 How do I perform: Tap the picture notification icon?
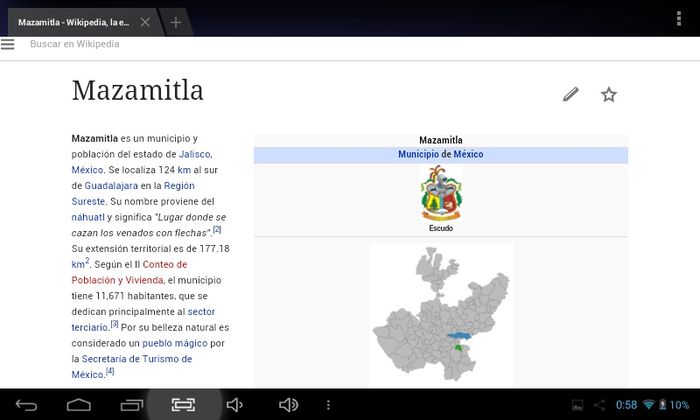coord(577,405)
